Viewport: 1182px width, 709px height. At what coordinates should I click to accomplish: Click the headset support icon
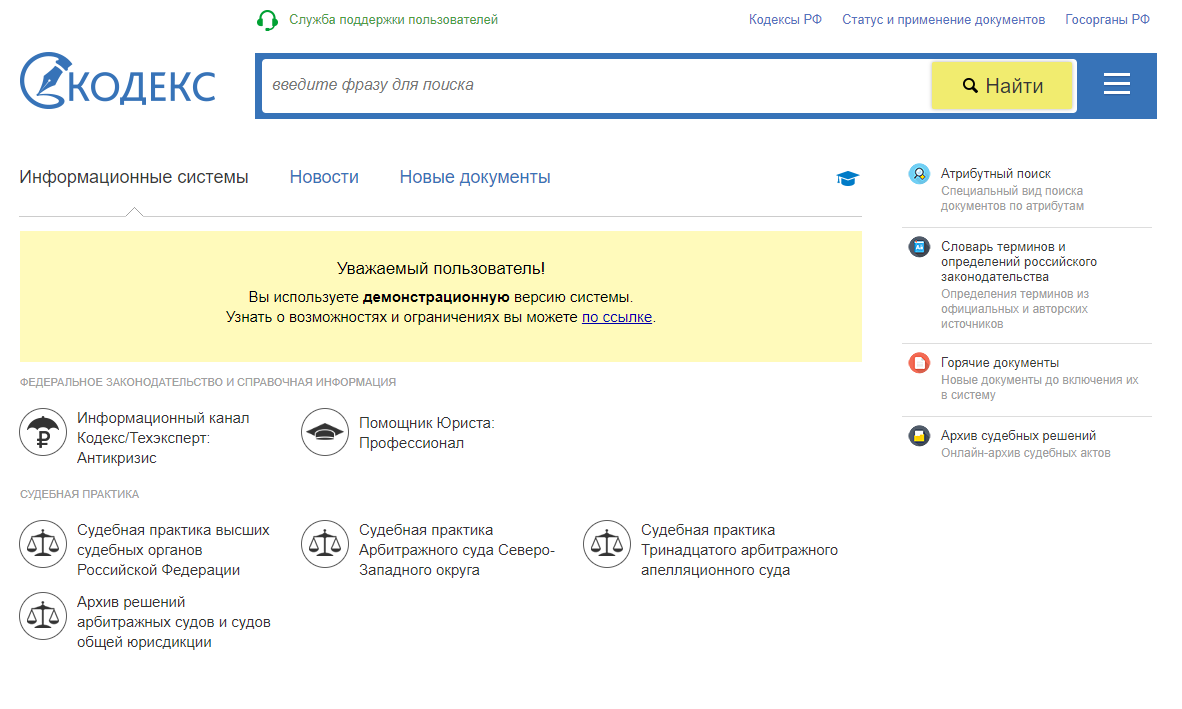click(x=267, y=20)
